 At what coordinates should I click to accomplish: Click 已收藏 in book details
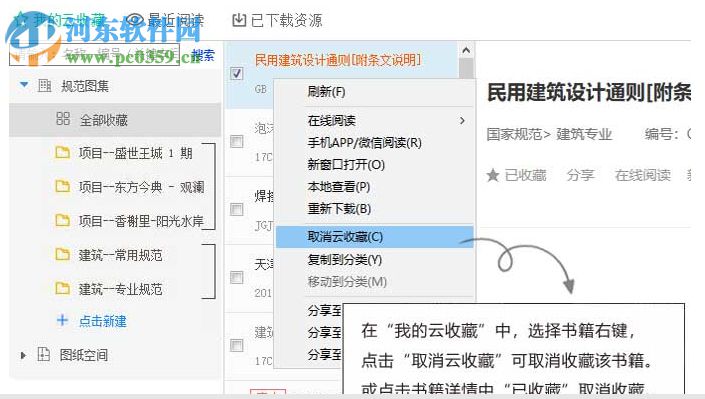[x=525, y=175]
